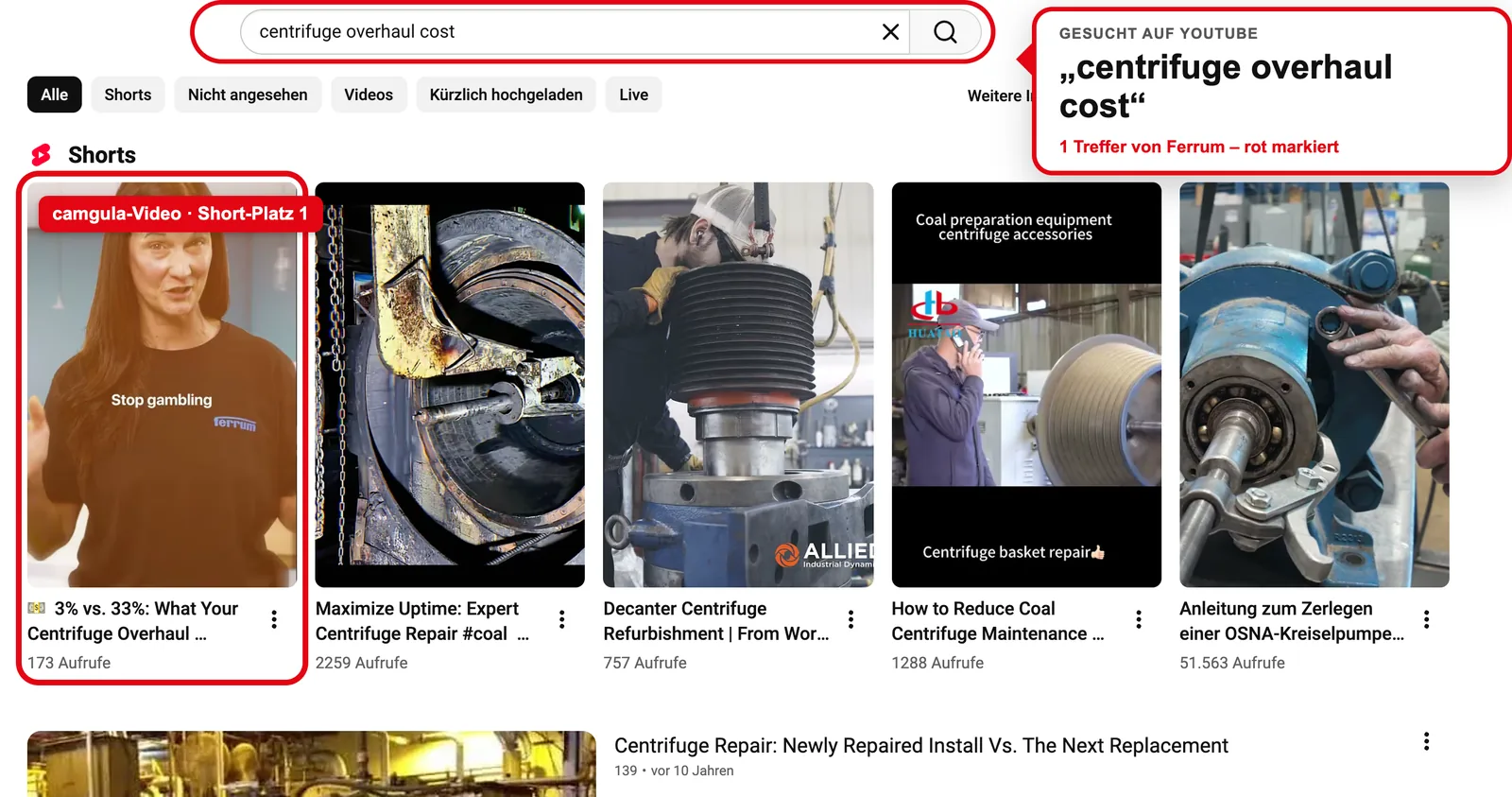Open title 'How to Reduce Coal Centrifuge Maintenance'
This screenshot has width=1512, height=797.
(998, 621)
